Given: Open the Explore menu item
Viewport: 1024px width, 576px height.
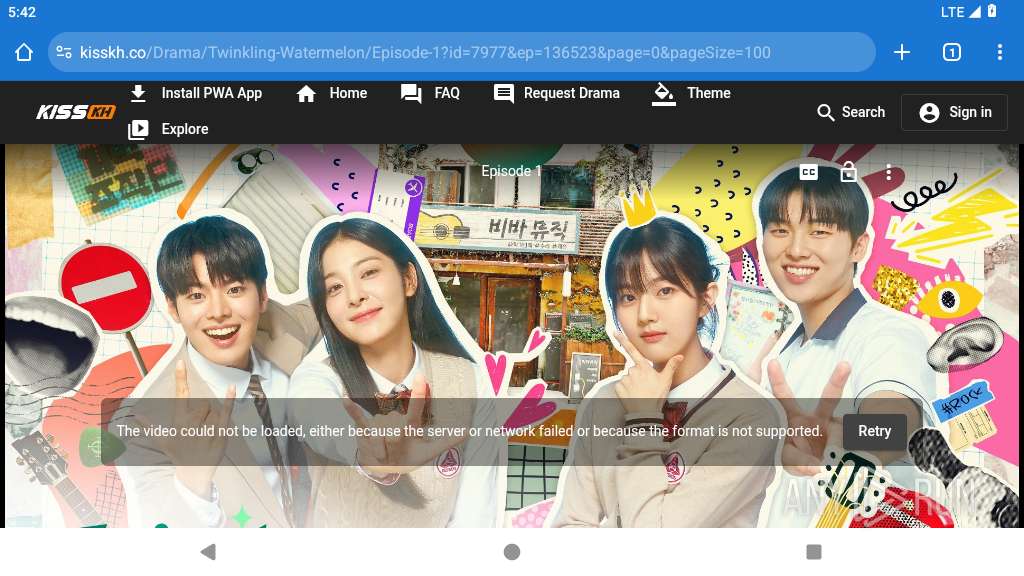Looking at the screenshot, I should pyautogui.click(x=185, y=129).
